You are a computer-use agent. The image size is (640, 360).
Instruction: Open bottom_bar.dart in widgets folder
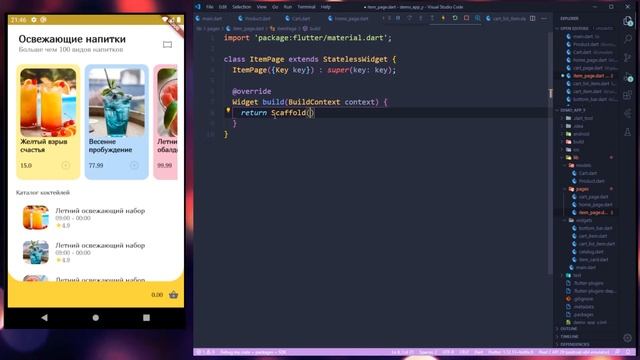pyautogui.click(x=593, y=228)
